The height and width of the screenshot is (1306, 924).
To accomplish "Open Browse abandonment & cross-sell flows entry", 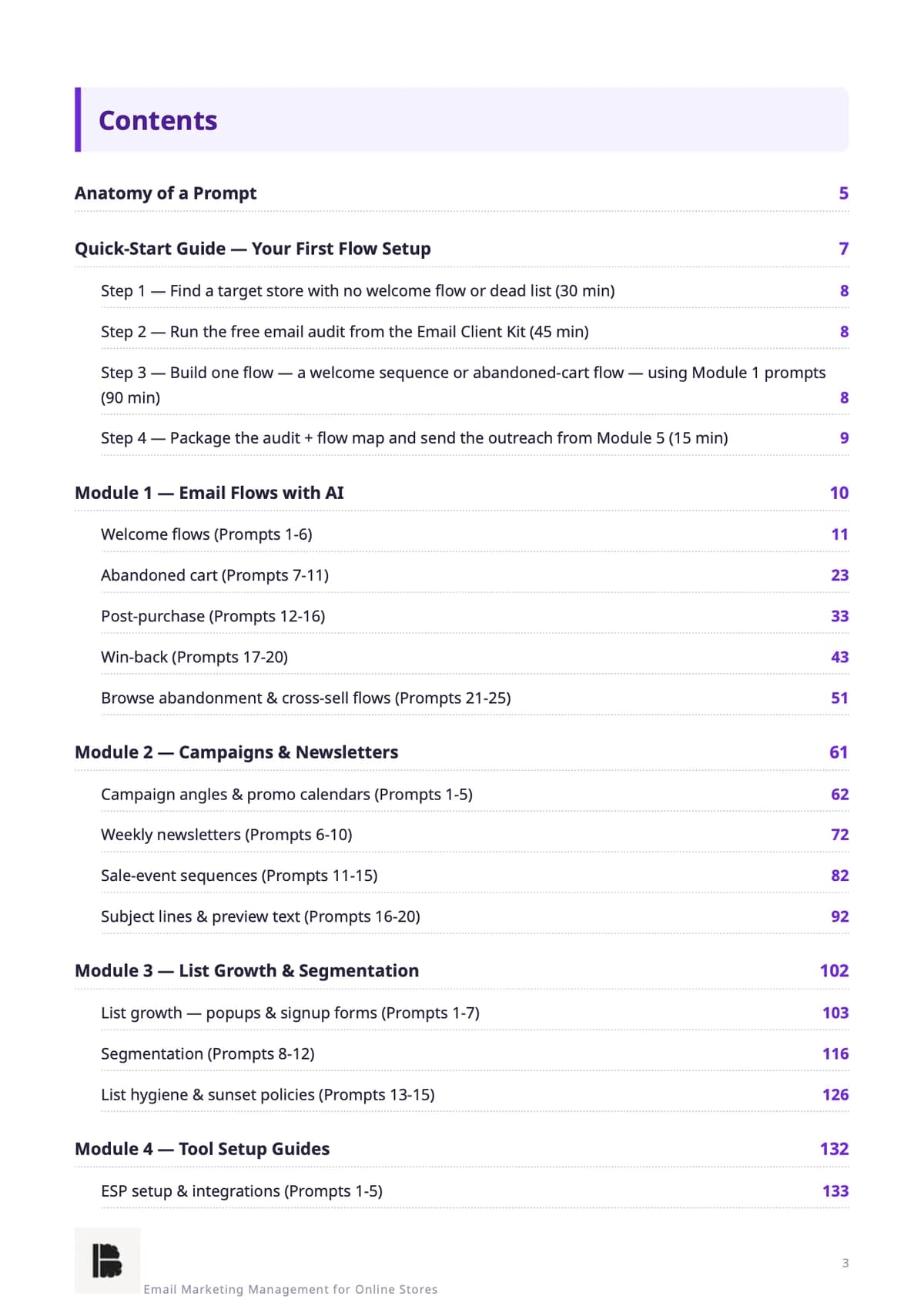I will coord(474,698).
